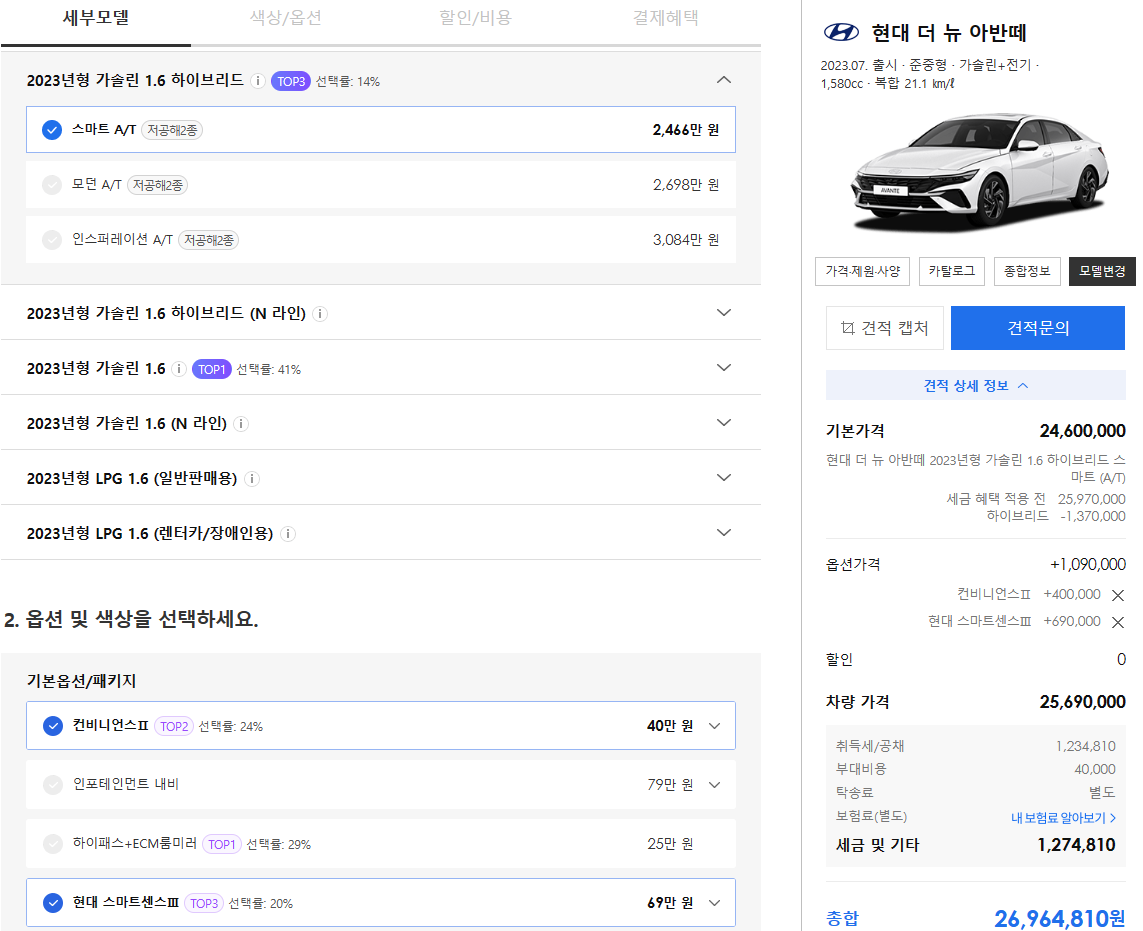Collapse the 가솔린 1.6 하이브리드 section

[724, 80]
